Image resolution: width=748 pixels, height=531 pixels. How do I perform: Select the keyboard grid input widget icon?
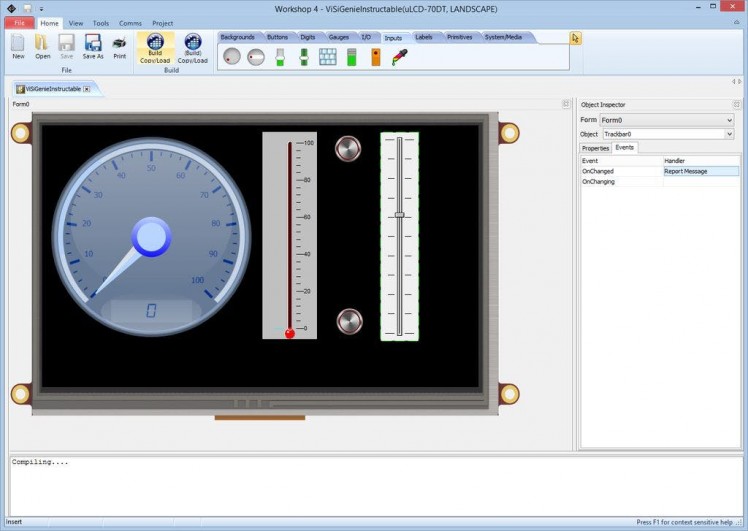point(327,57)
